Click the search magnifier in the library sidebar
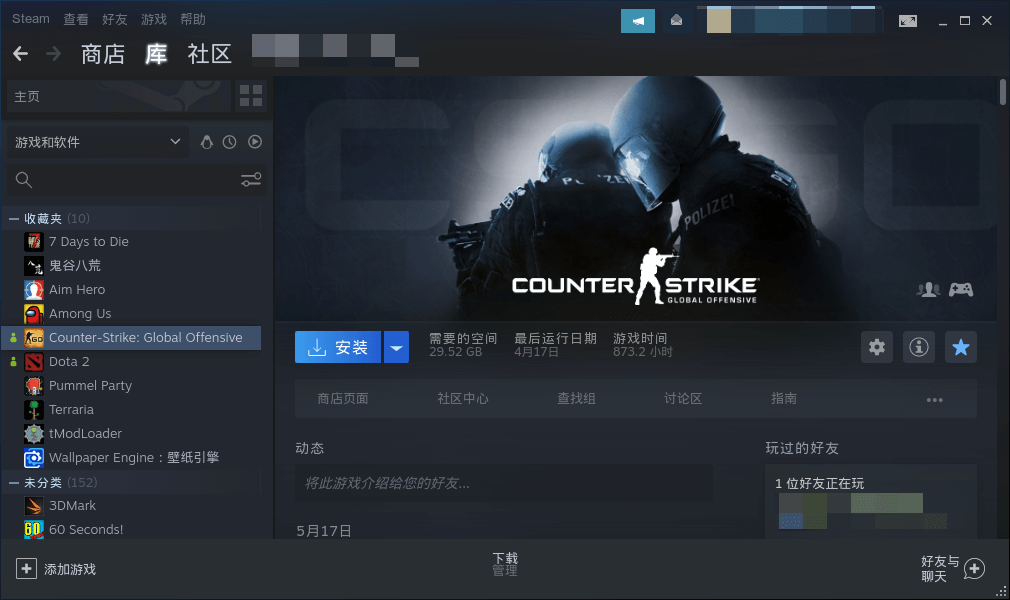 pyautogui.click(x=24, y=180)
